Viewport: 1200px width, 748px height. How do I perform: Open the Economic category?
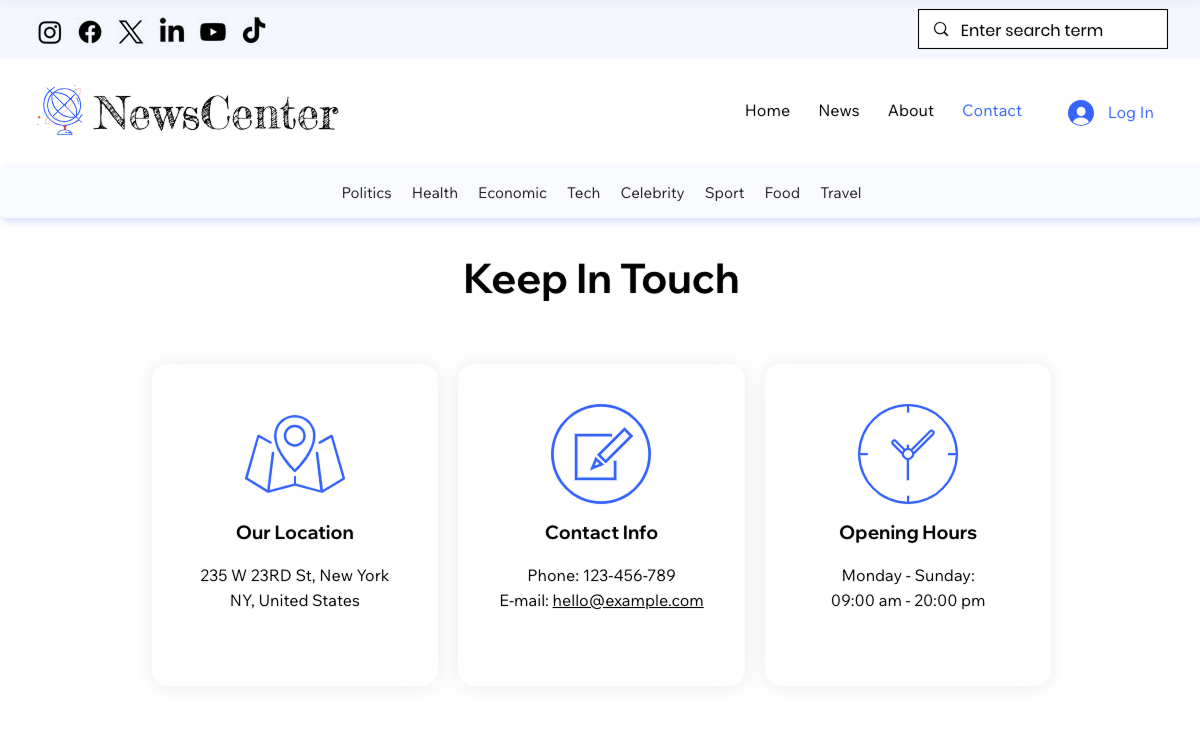(512, 193)
